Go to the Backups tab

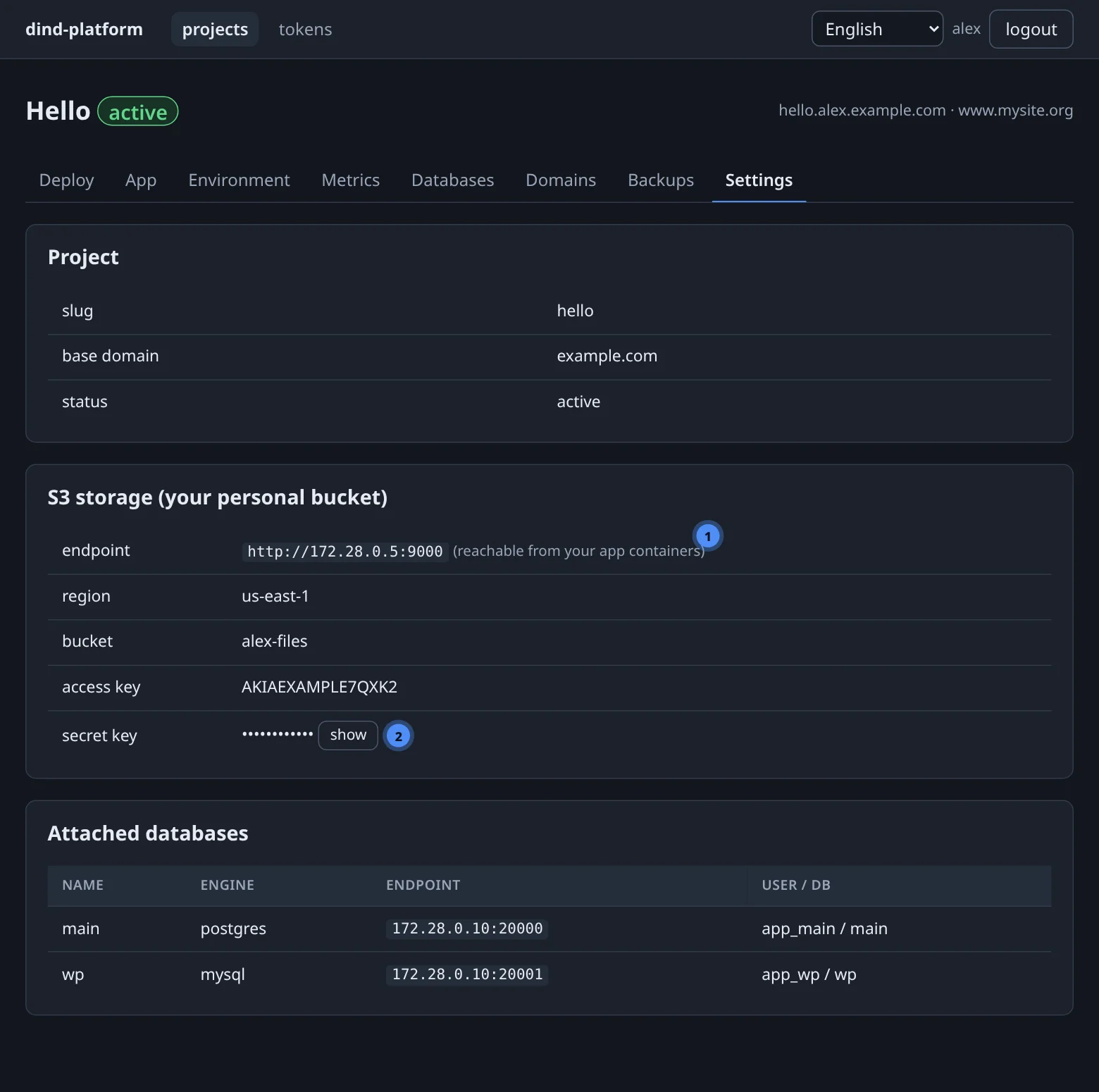(661, 180)
